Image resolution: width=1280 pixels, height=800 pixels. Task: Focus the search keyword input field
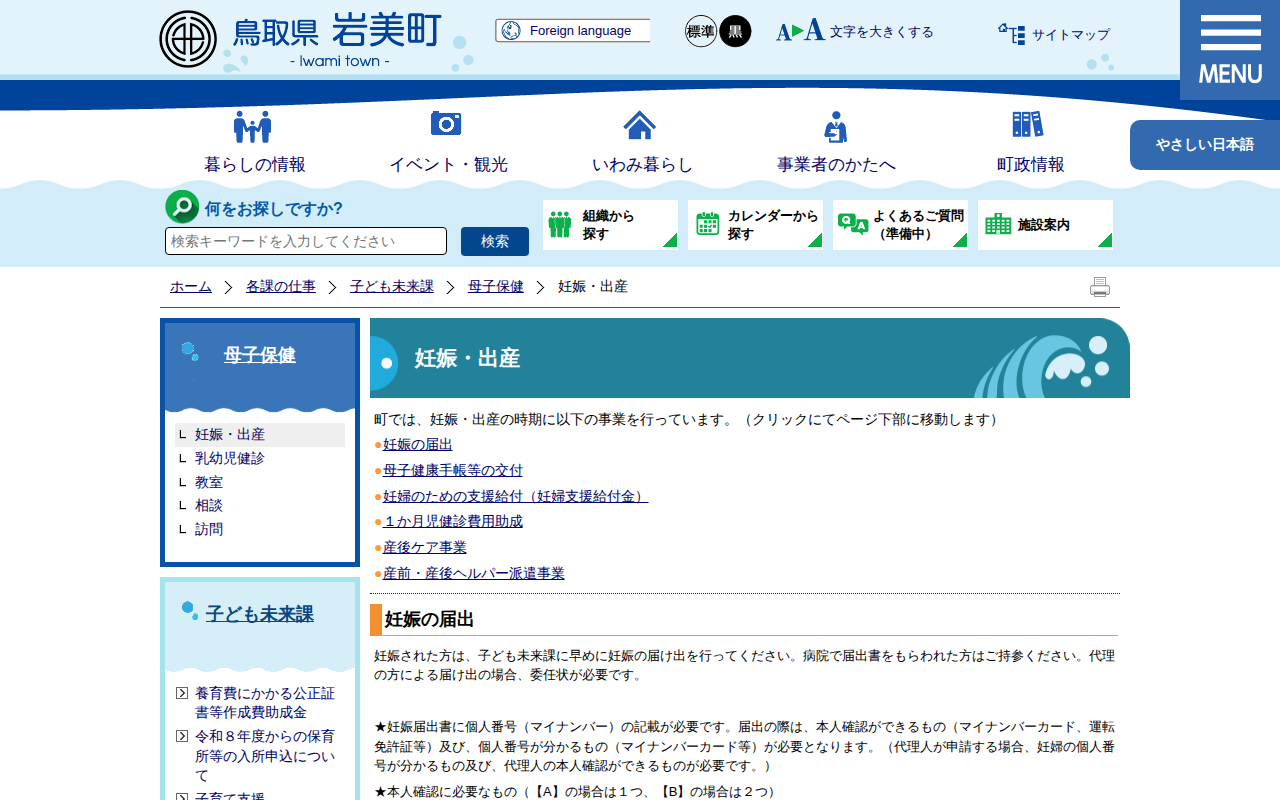coord(306,241)
